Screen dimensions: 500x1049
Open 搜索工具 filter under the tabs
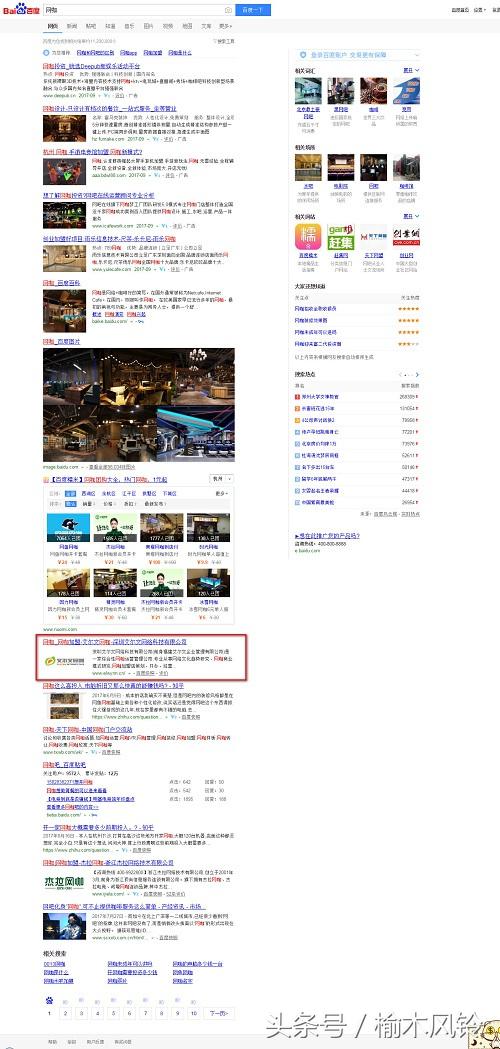tap(224, 41)
